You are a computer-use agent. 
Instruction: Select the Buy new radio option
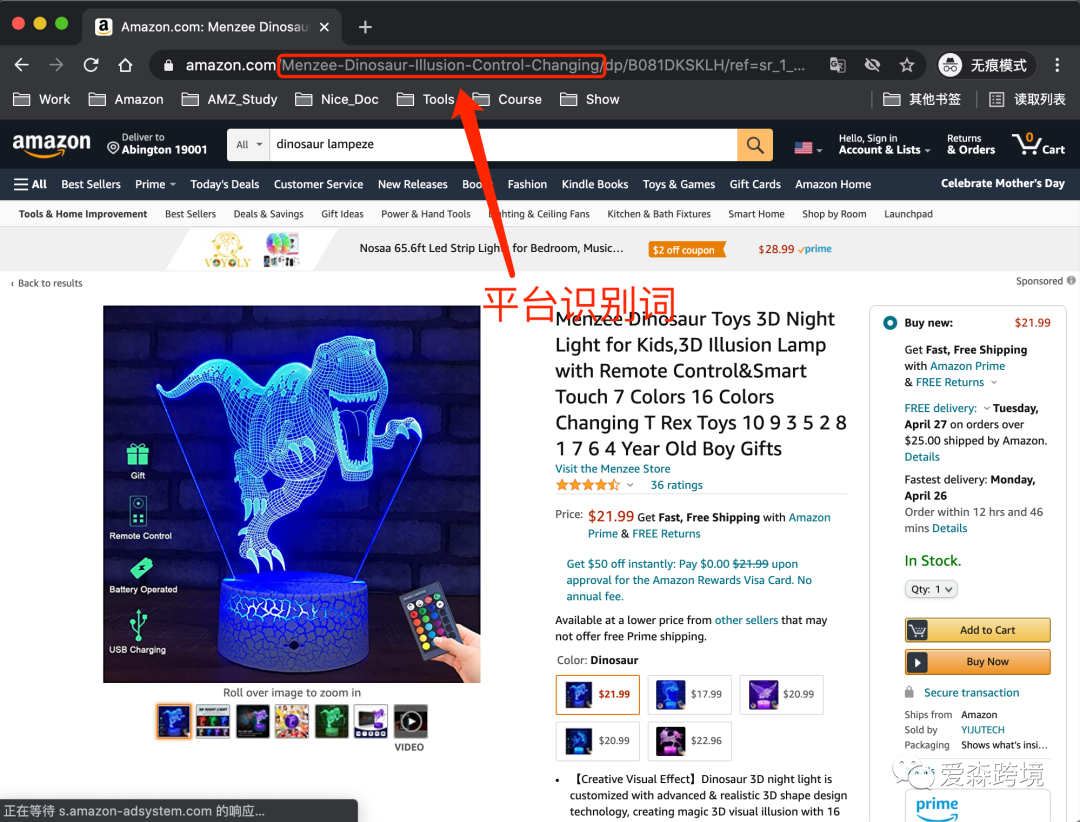coord(890,323)
